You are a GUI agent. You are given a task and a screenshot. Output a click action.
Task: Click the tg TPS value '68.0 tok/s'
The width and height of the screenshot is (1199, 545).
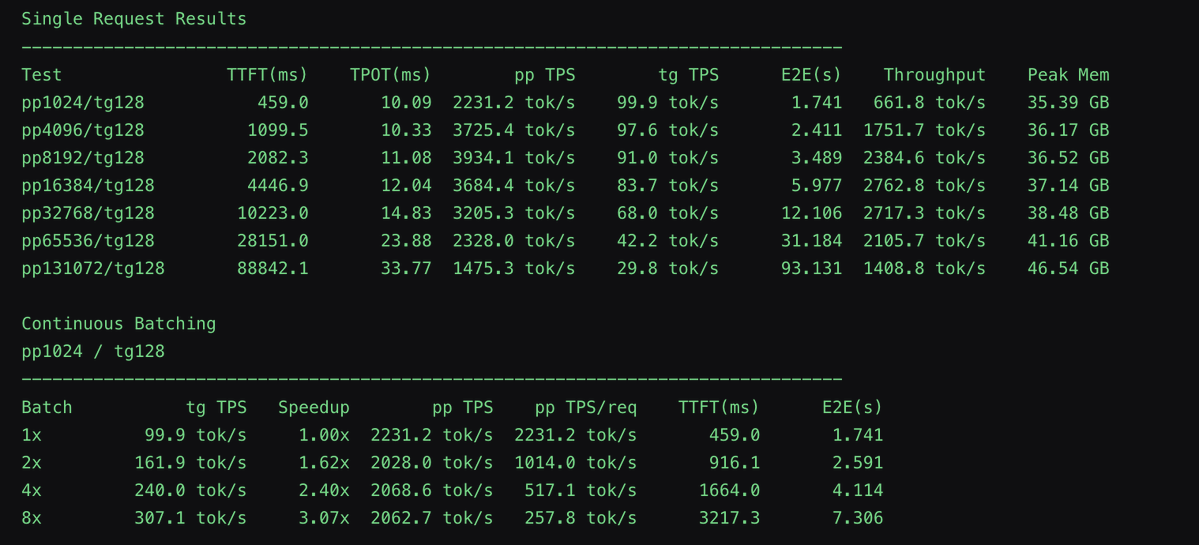(x=668, y=213)
